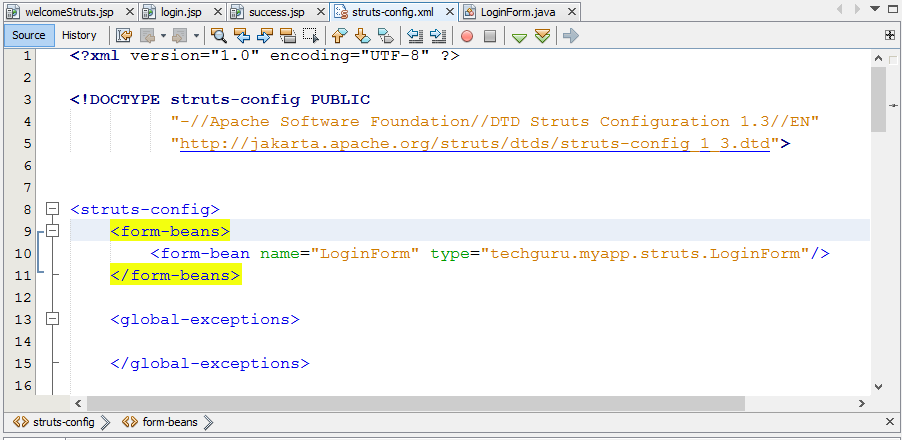This screenshot has height=440, width=902.
Task: Close the struts-config.xml tab
Action: coord(449,12)
